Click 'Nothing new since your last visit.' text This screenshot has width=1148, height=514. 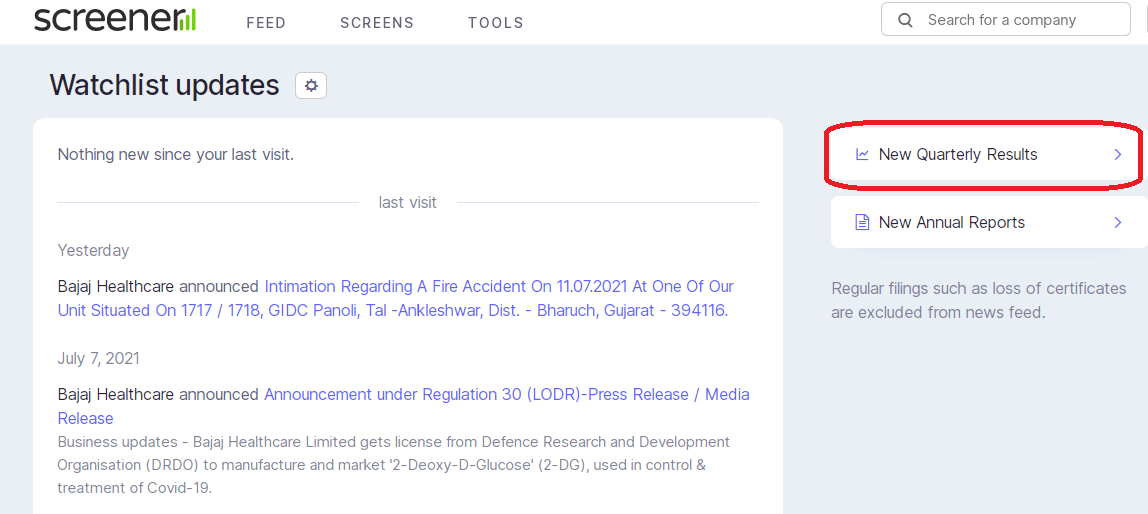tap(176, 154)
